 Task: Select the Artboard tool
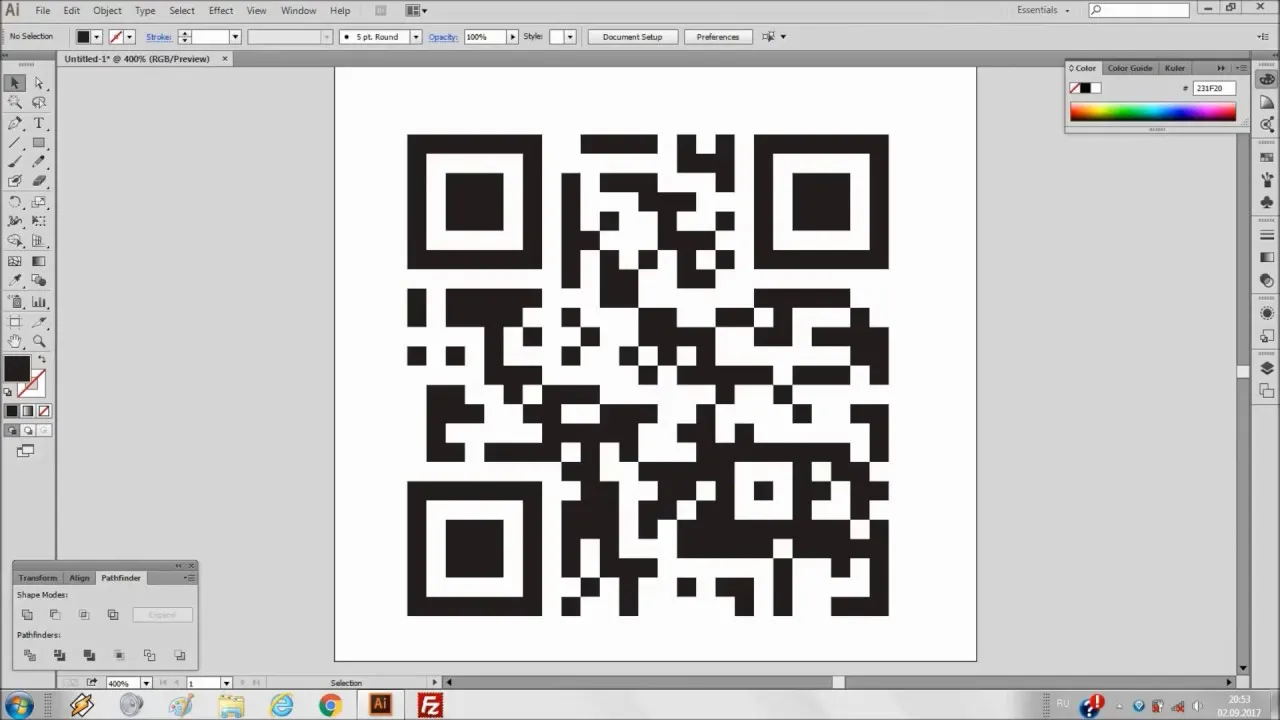pyautogui.click(x=15, y=322)
